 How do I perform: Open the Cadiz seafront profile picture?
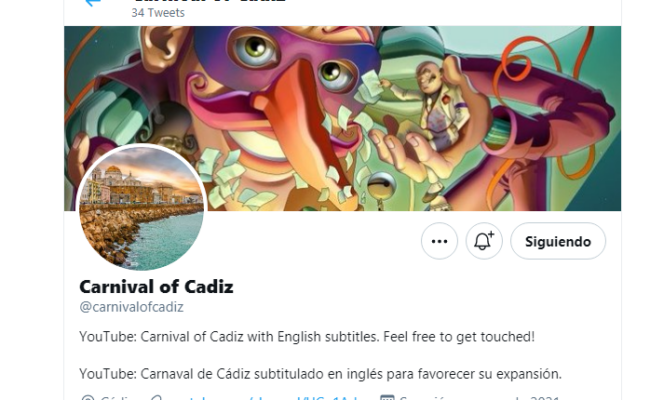(141, 207)
